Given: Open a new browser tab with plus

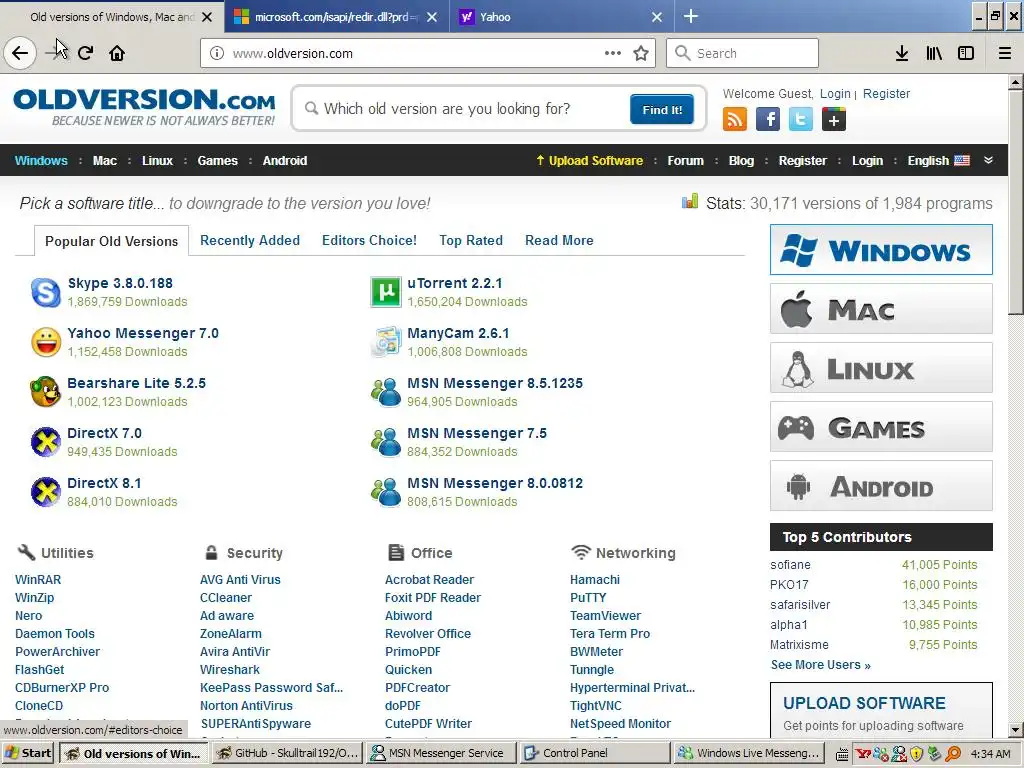Looking at the screenshot, I should tap(691, 16).
